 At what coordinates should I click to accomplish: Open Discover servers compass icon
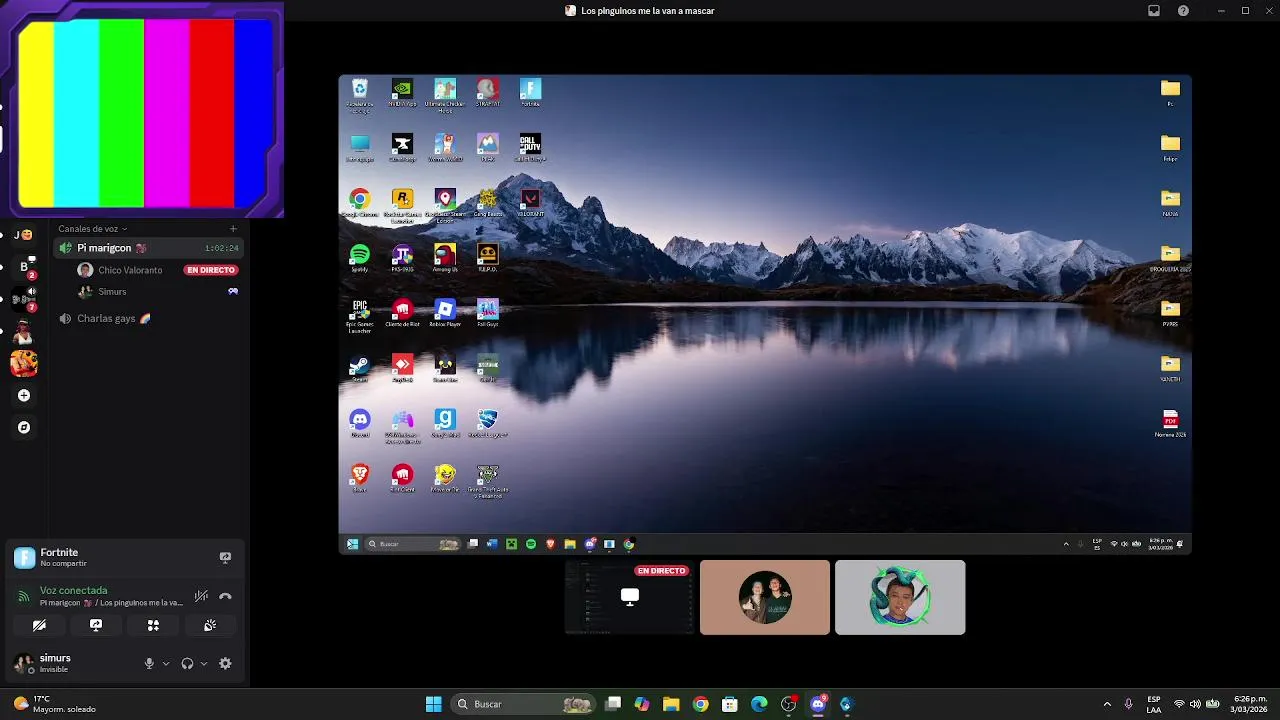(24, 427)
